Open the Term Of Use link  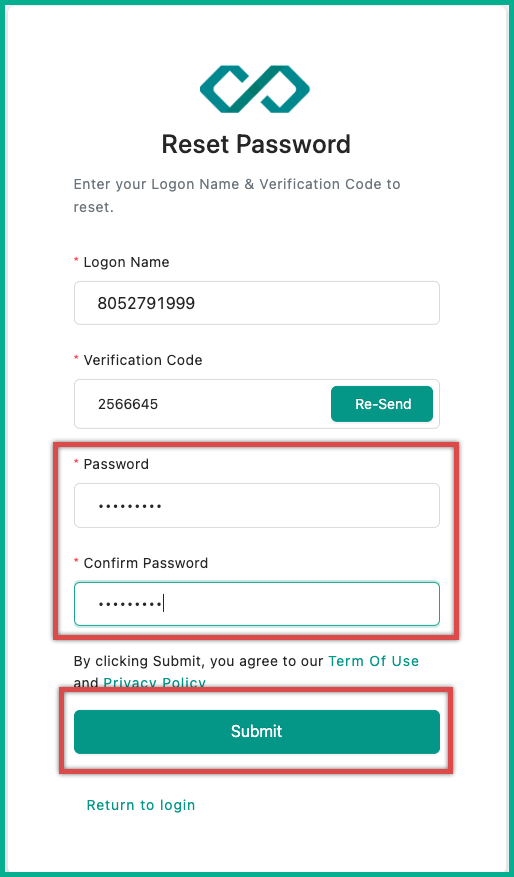click(374, 661)
